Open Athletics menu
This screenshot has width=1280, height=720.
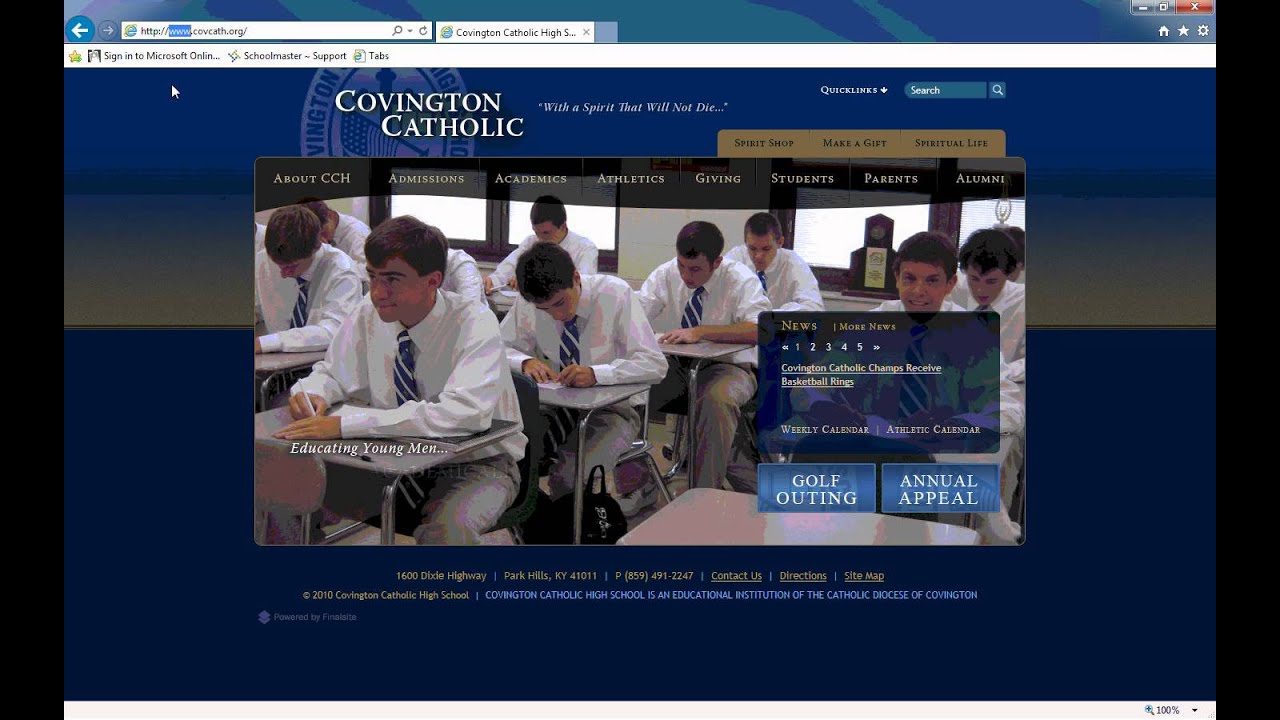[631, 178]
